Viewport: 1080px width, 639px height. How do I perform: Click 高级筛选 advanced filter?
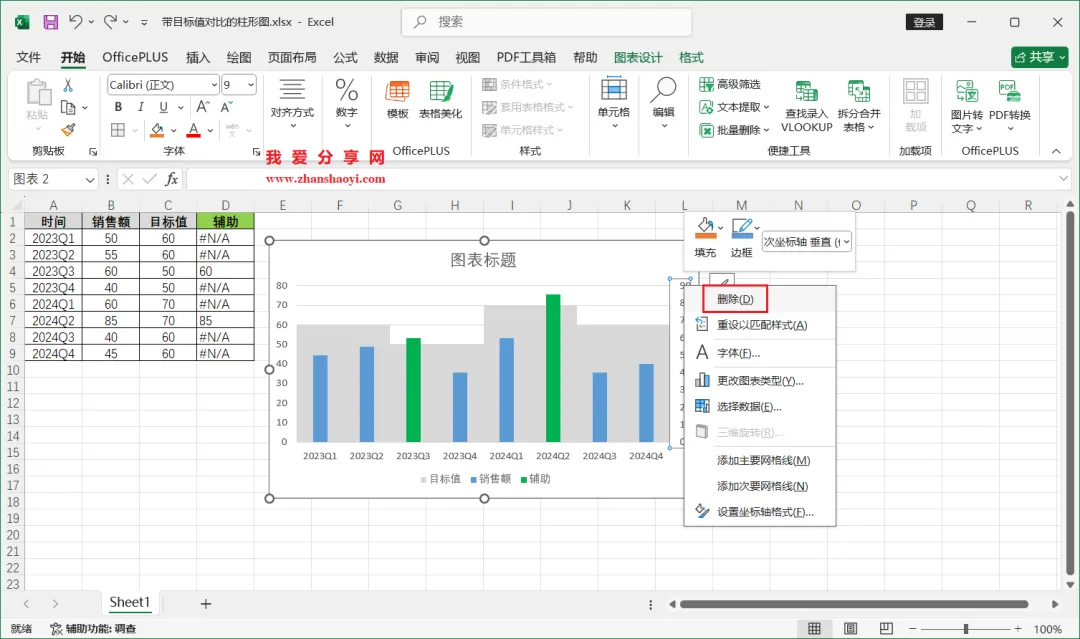(730, 84)
